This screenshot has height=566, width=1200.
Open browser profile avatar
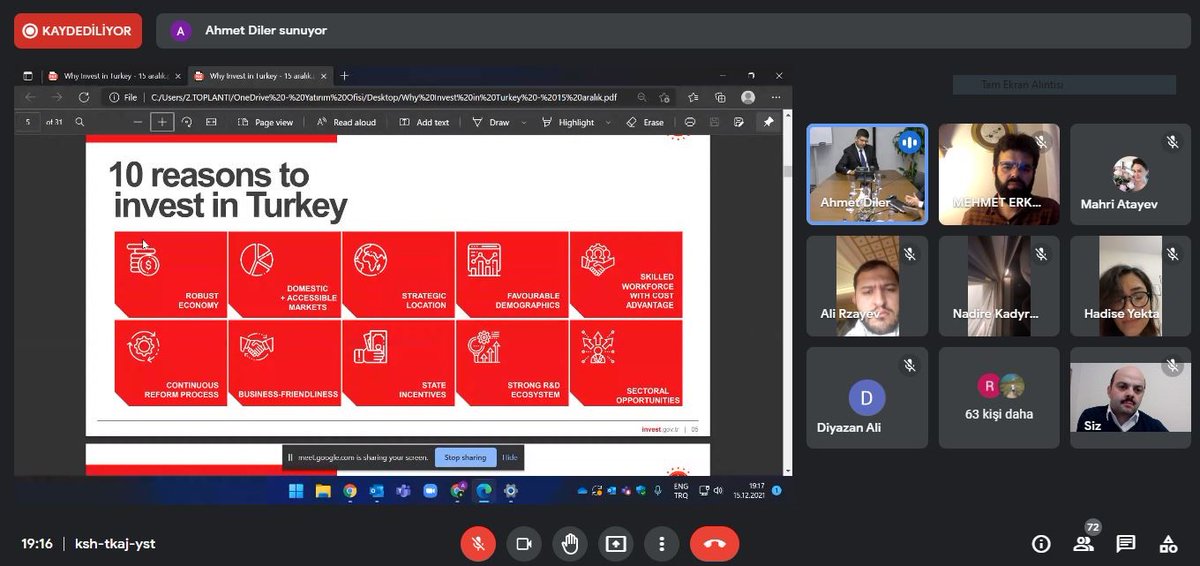748,98
